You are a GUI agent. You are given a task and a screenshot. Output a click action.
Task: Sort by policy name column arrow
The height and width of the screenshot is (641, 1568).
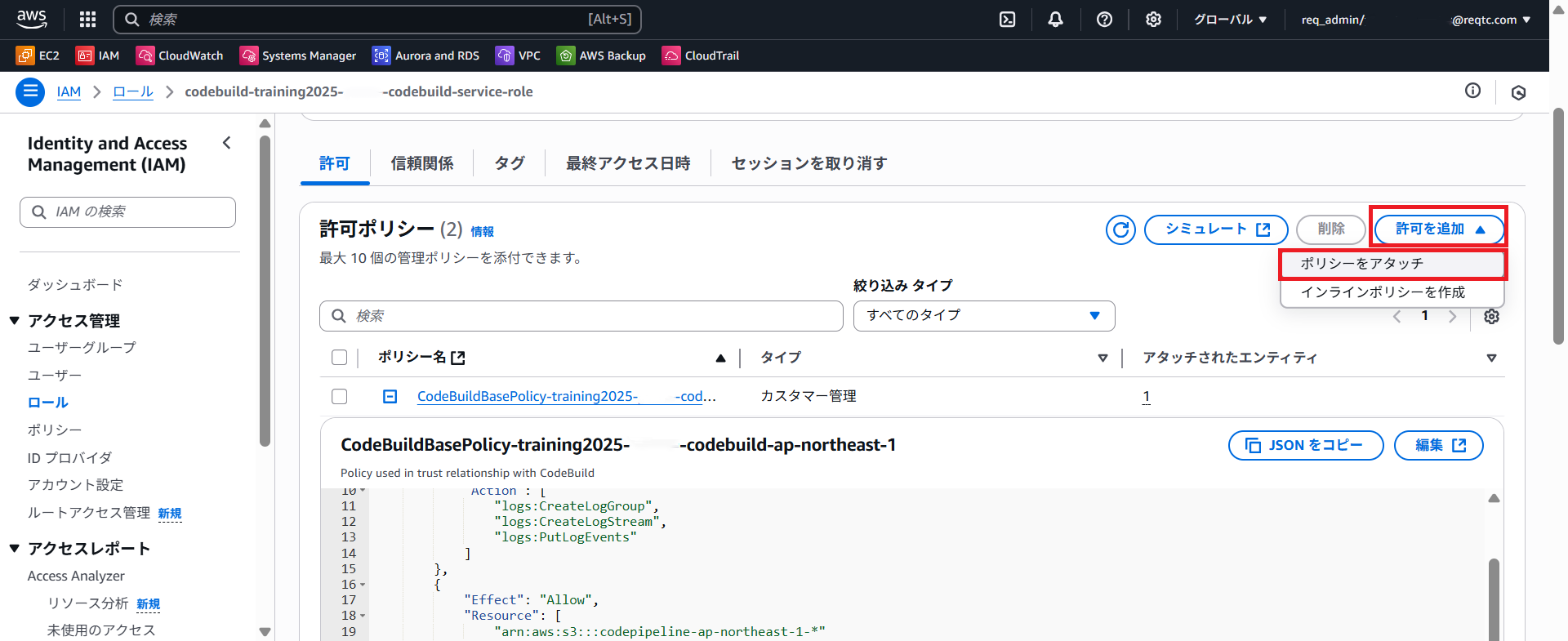click(x=720, y=358)
